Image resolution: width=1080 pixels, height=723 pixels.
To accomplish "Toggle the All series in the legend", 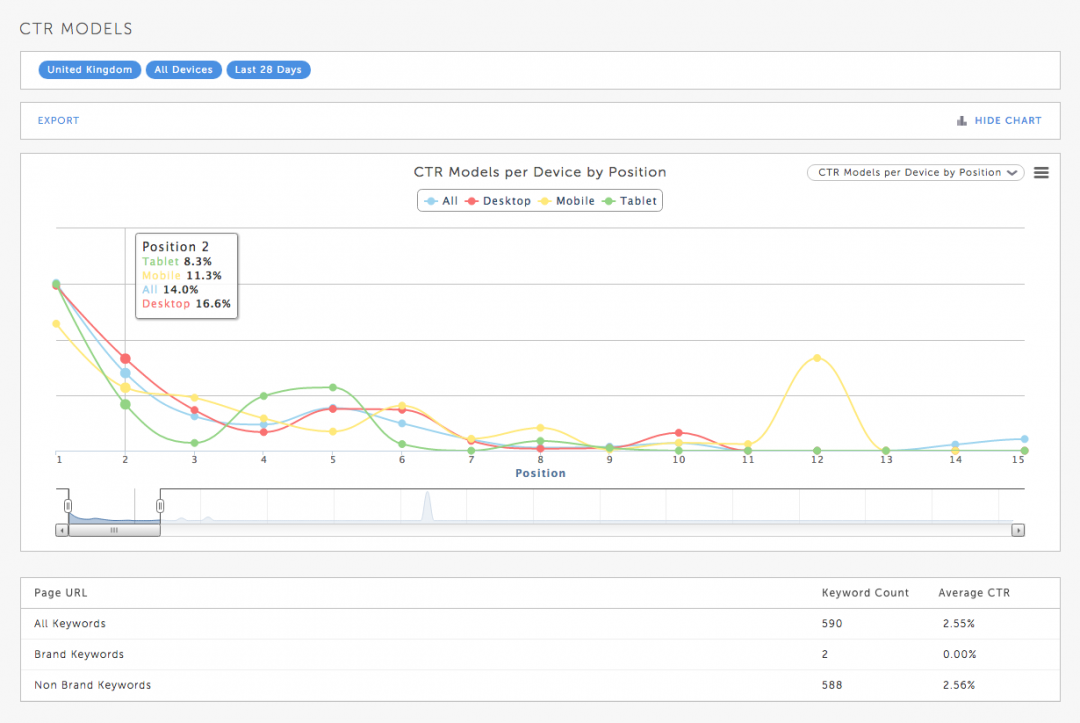I will (442, 201).
